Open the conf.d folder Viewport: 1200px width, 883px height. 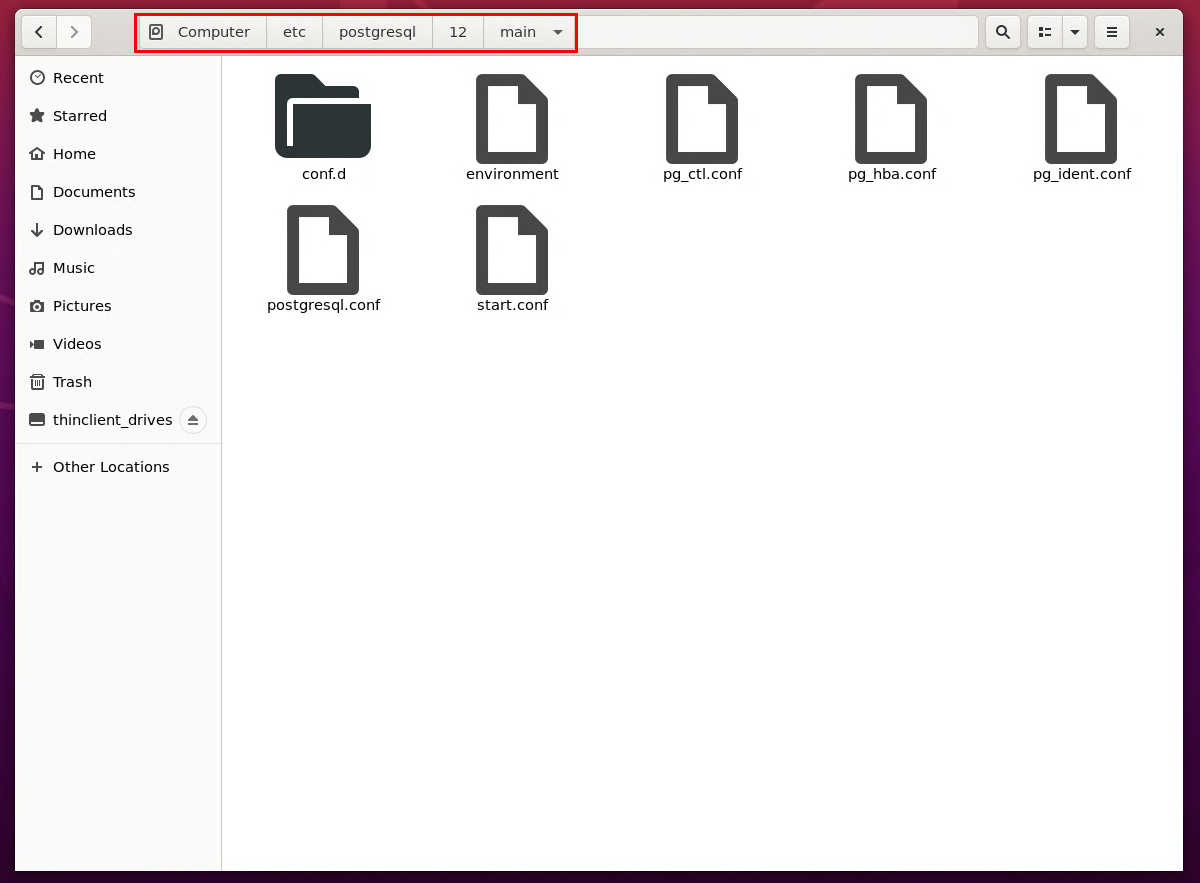(x=323, y=116)
